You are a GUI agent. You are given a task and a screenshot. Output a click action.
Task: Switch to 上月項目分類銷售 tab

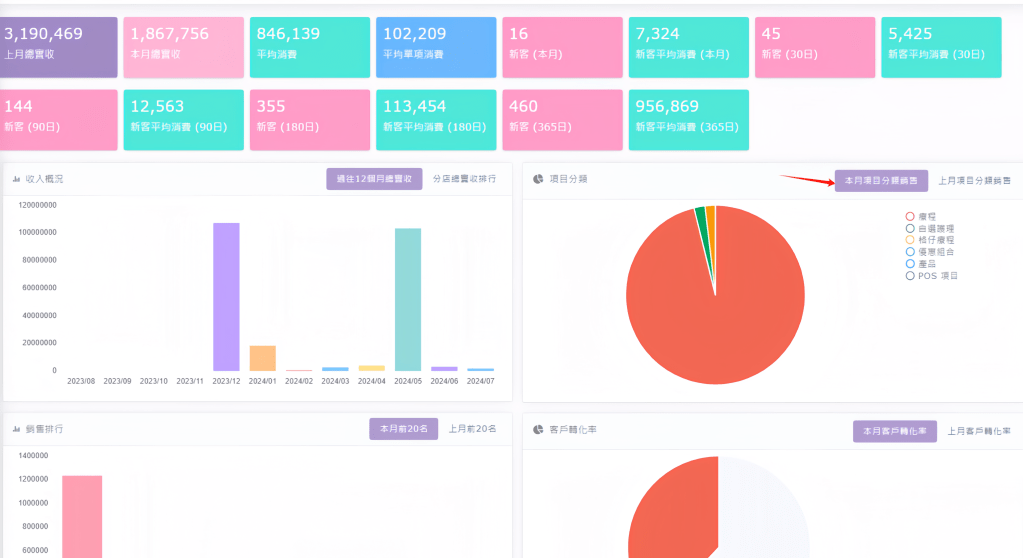[973, 180]
